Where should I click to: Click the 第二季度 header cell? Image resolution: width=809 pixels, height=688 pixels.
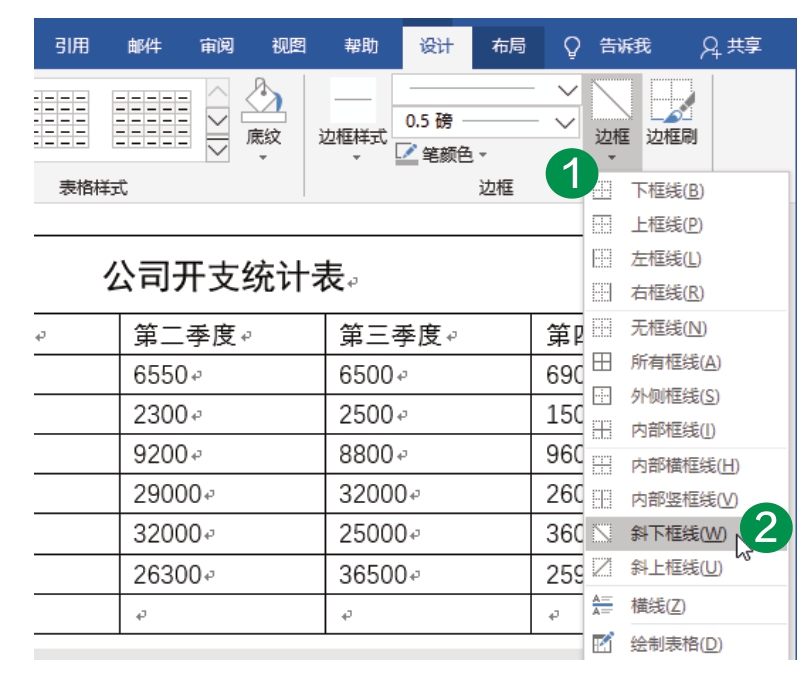(x=222, y=334)
